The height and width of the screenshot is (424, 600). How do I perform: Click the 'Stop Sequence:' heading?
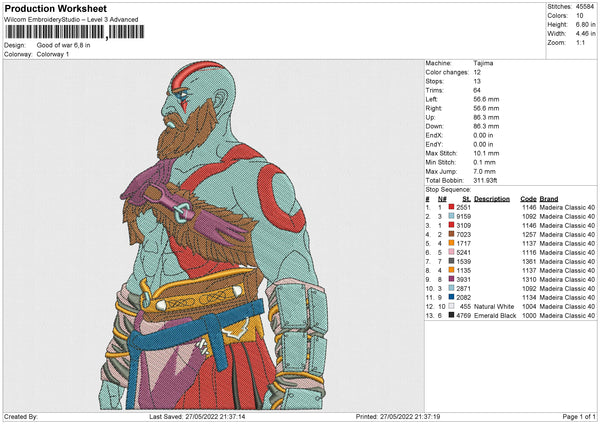[448, 190]
